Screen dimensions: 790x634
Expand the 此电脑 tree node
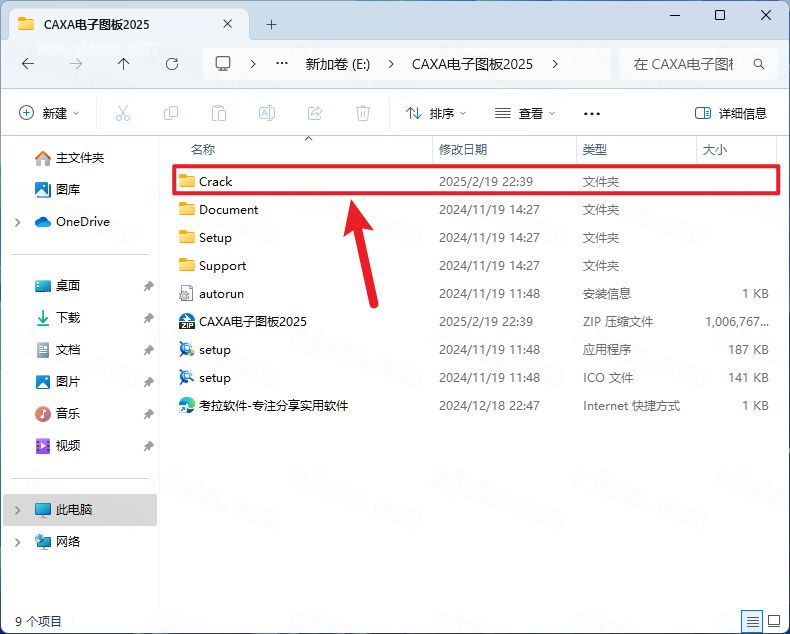point(18,510)
